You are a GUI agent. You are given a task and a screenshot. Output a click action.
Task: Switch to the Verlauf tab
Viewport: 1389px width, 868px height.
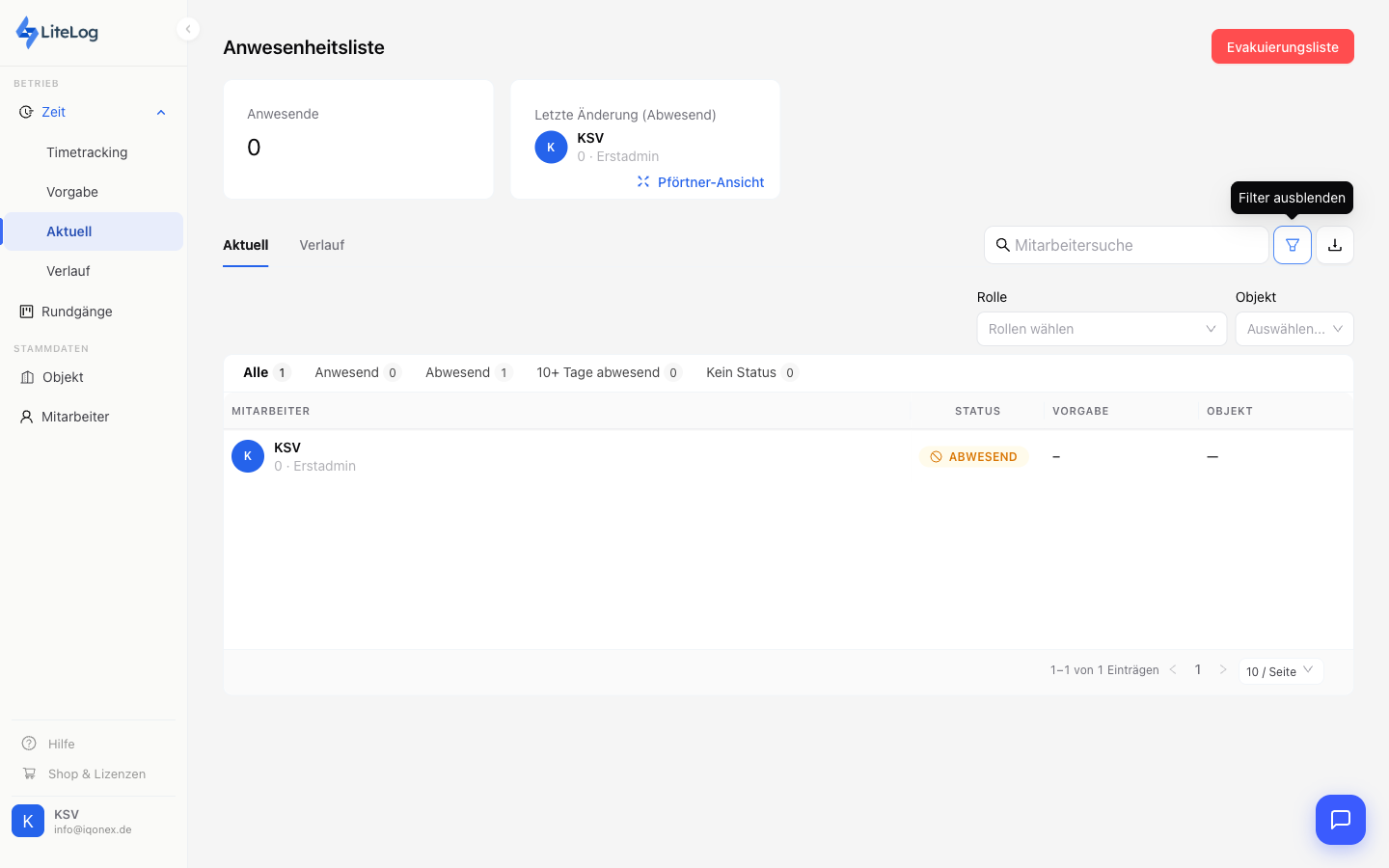point(321,245)
